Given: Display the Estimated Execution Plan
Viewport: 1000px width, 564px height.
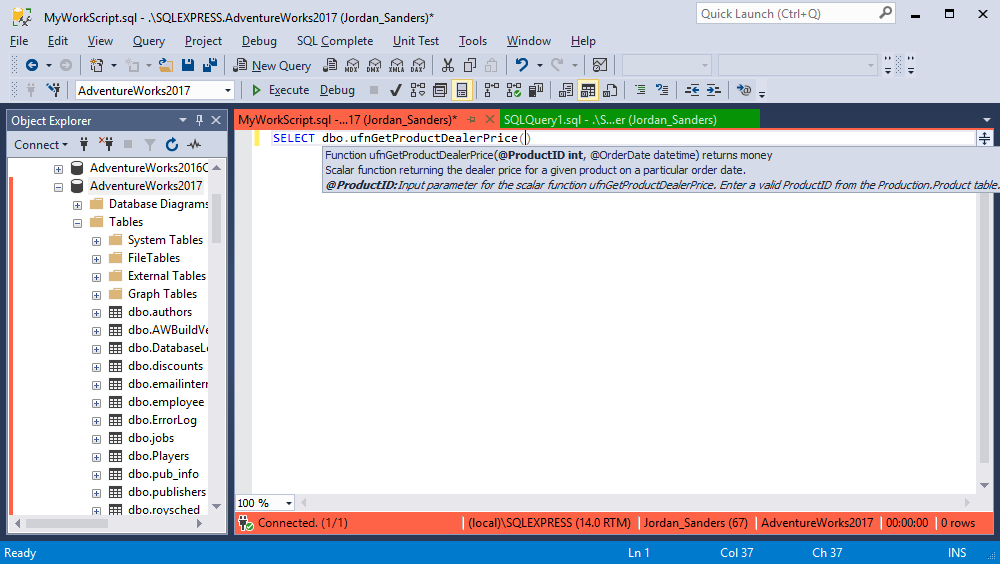Looking at the screenshot, I should click(x=418, y=90).
